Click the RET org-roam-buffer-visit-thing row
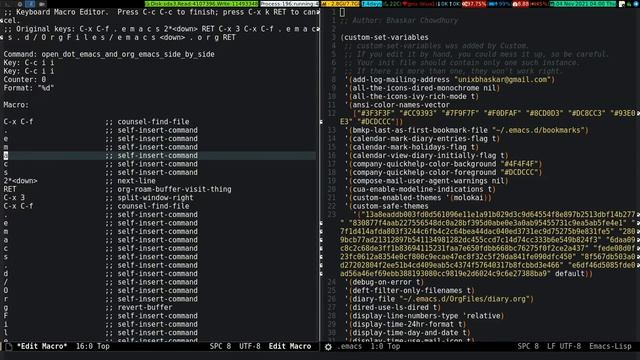Screen dimensions: 640x360 click(118, 189)
